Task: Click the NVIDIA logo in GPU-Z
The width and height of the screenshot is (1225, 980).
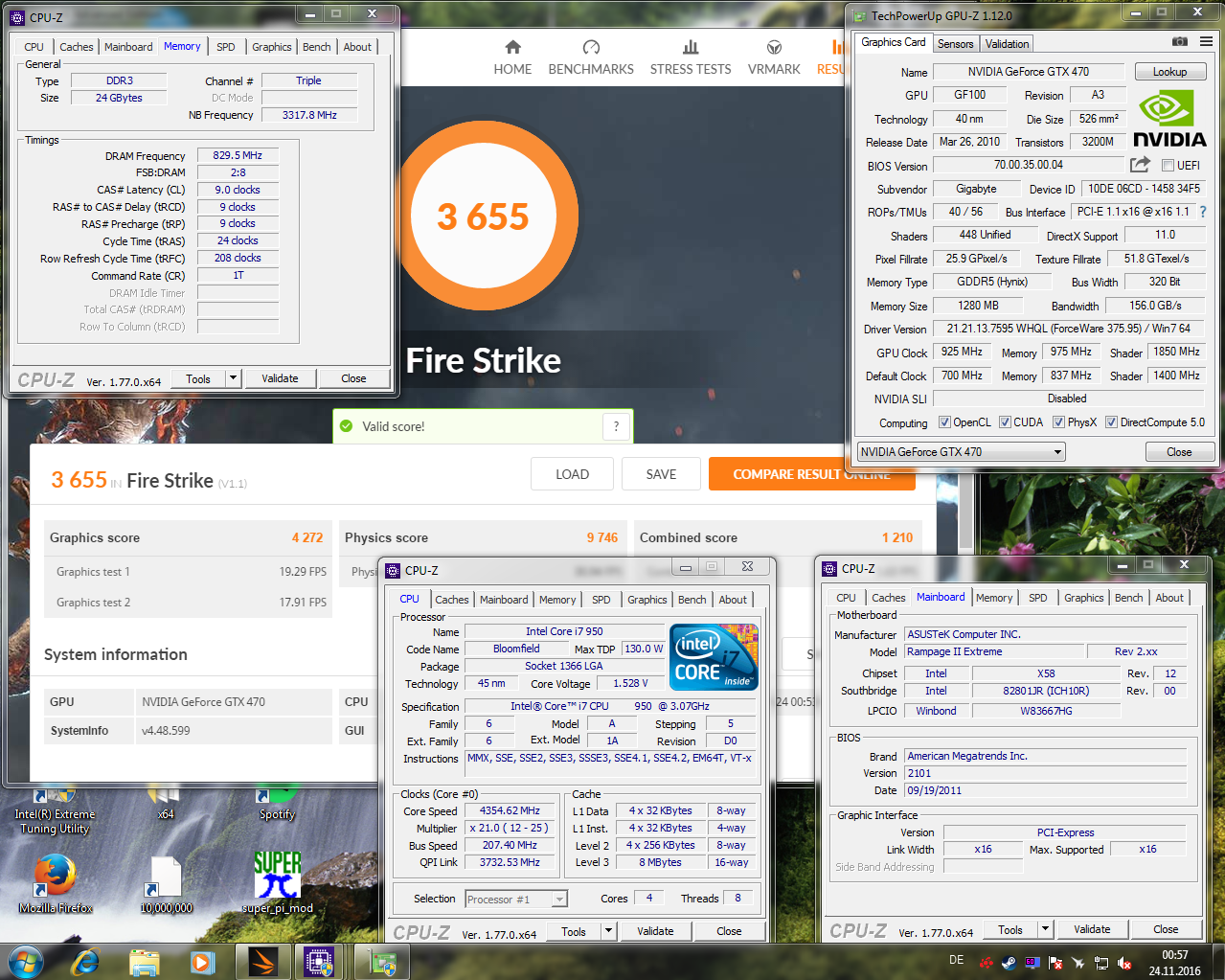Action: click(x=1169, y=118)
